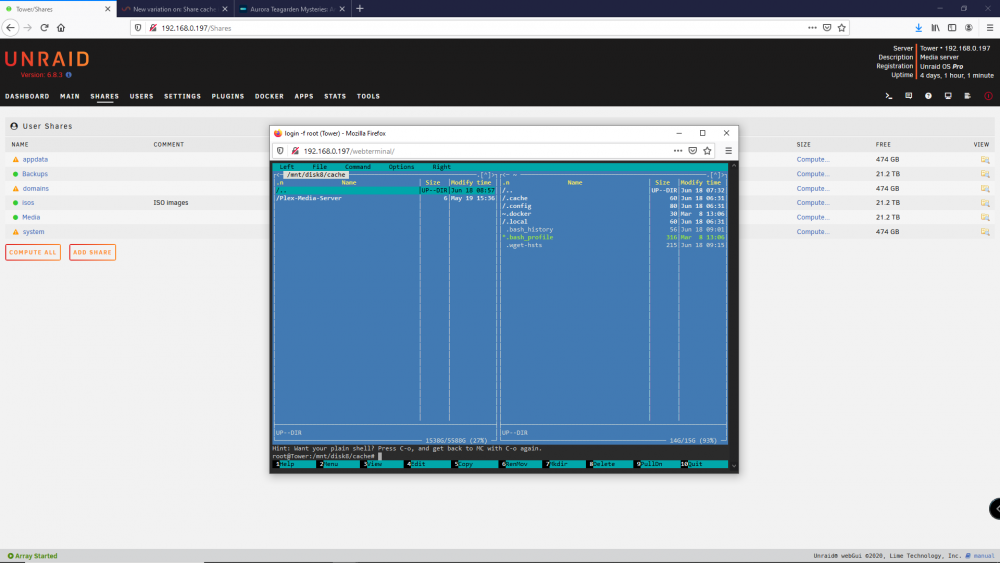The height and width of the screenshot is (563, 1000).
Task: Open the TOOLS menu
Action: [x=368, y=96]
